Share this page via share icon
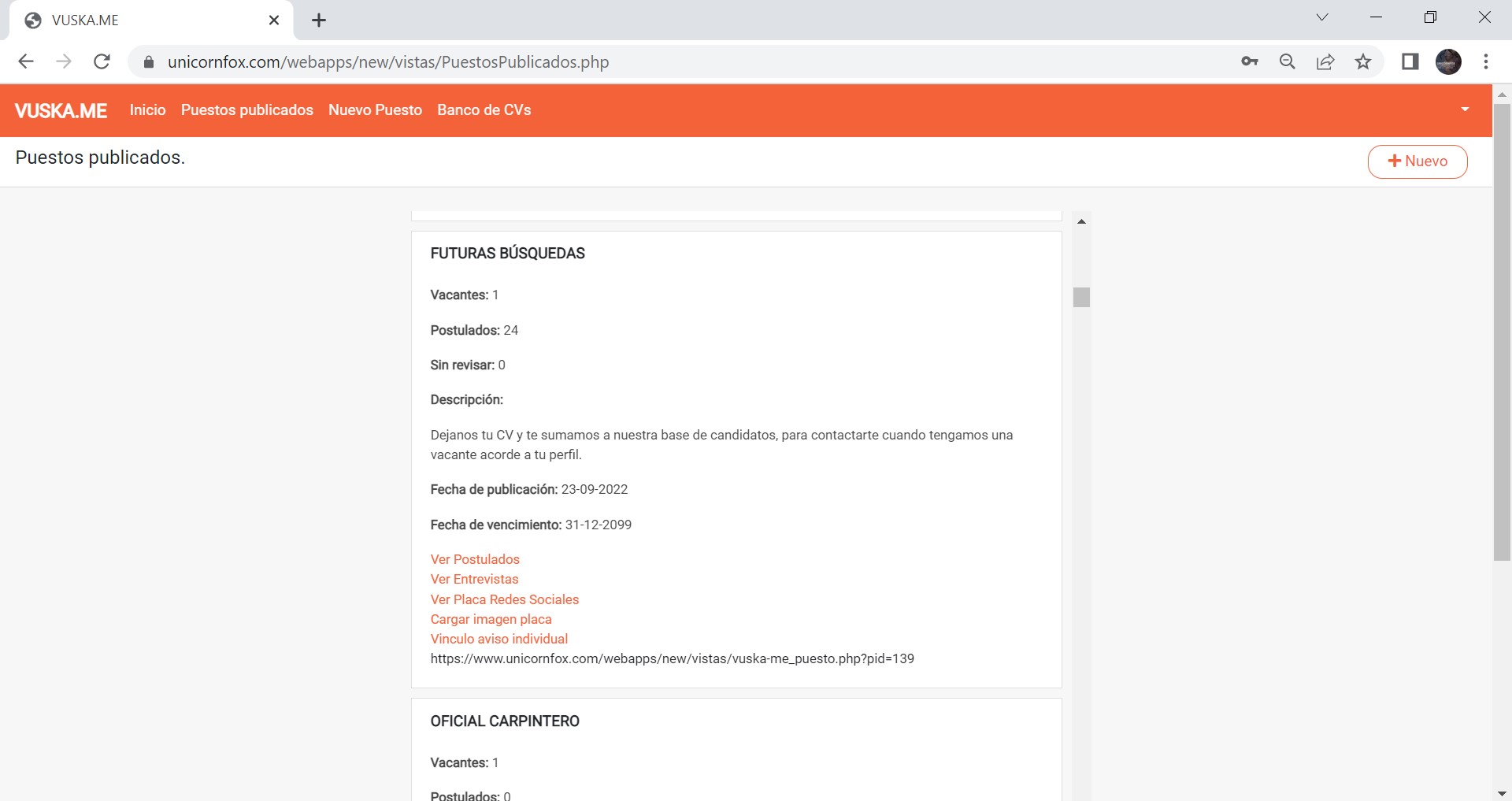Viewport: 1512px width, 801px height. [x=1325, y=61]
